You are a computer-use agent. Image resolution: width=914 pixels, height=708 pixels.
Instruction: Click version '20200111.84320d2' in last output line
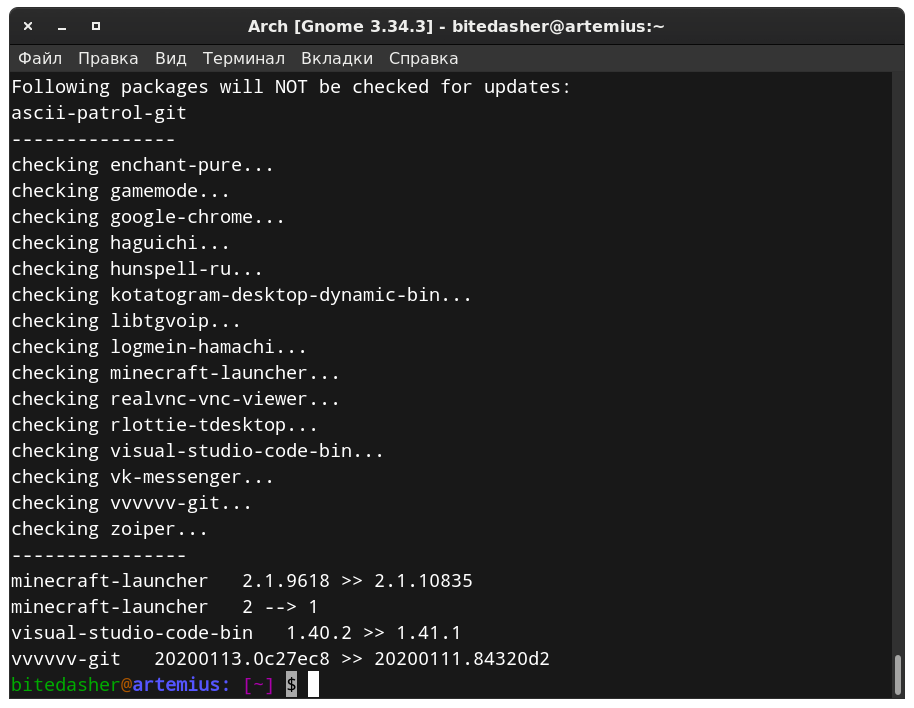(x=462, y=659)
